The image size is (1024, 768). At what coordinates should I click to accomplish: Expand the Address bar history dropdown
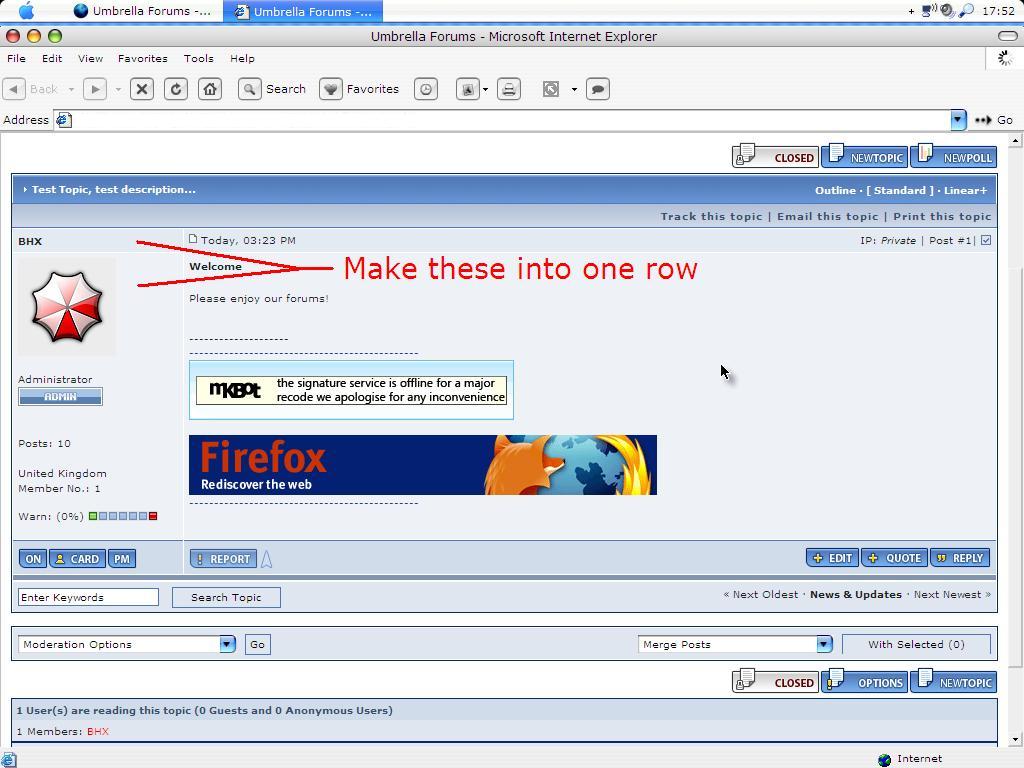957,120
